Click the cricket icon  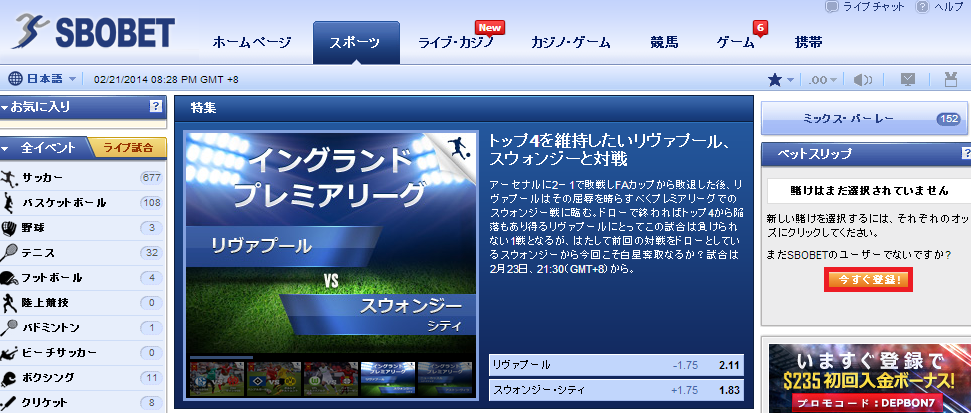point(9,402)
